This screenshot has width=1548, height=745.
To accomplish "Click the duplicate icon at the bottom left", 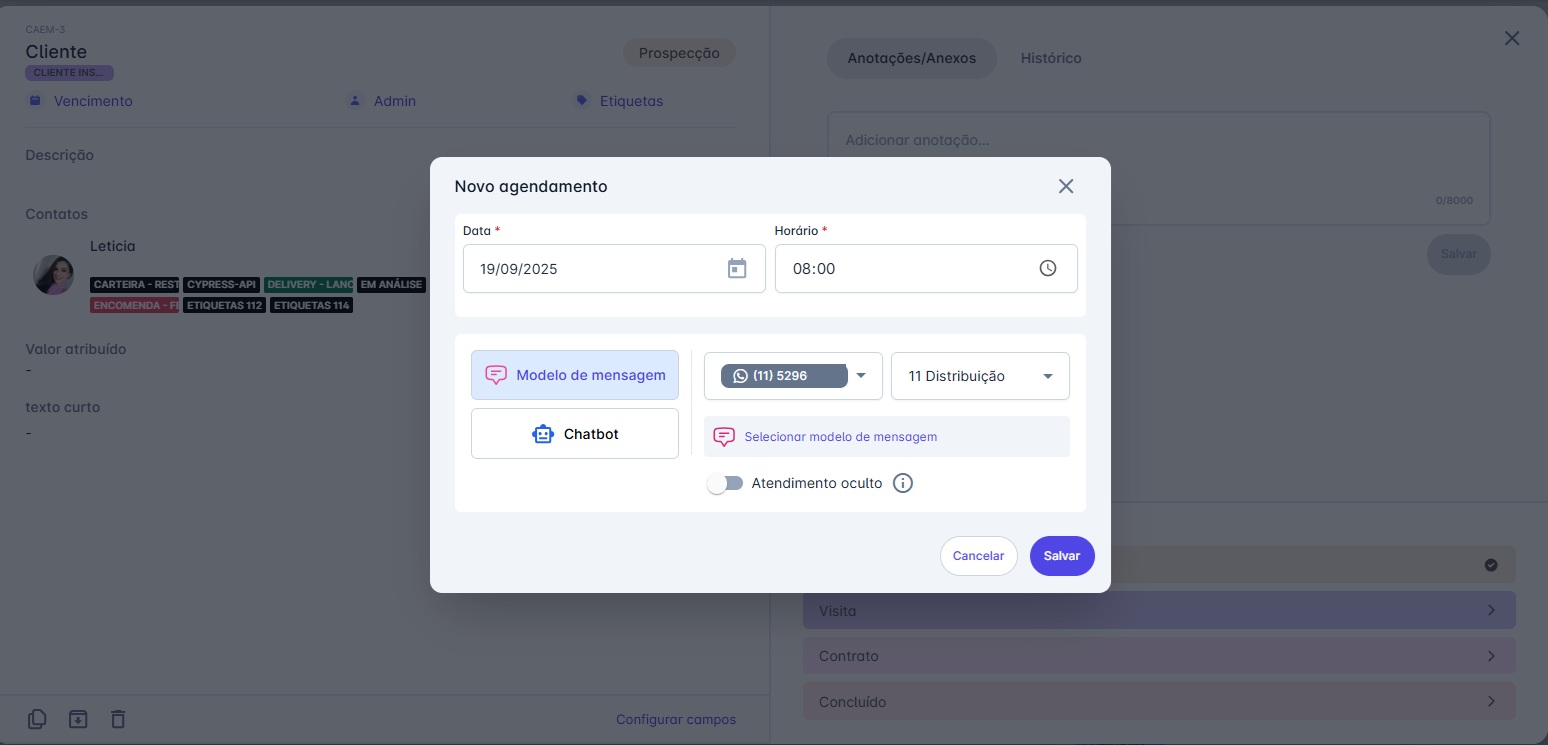I will tap(36, 719).
